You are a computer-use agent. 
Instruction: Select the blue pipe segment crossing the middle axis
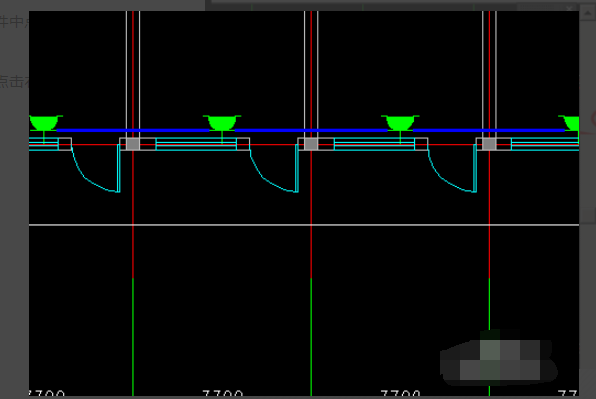click(311, 130)
